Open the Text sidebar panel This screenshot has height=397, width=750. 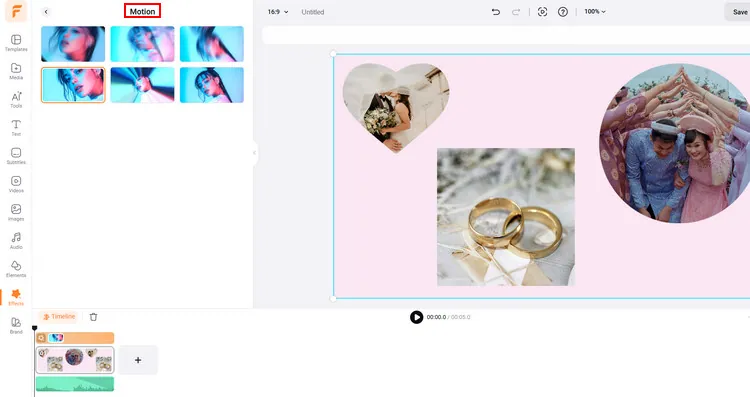tap(16, 128)
